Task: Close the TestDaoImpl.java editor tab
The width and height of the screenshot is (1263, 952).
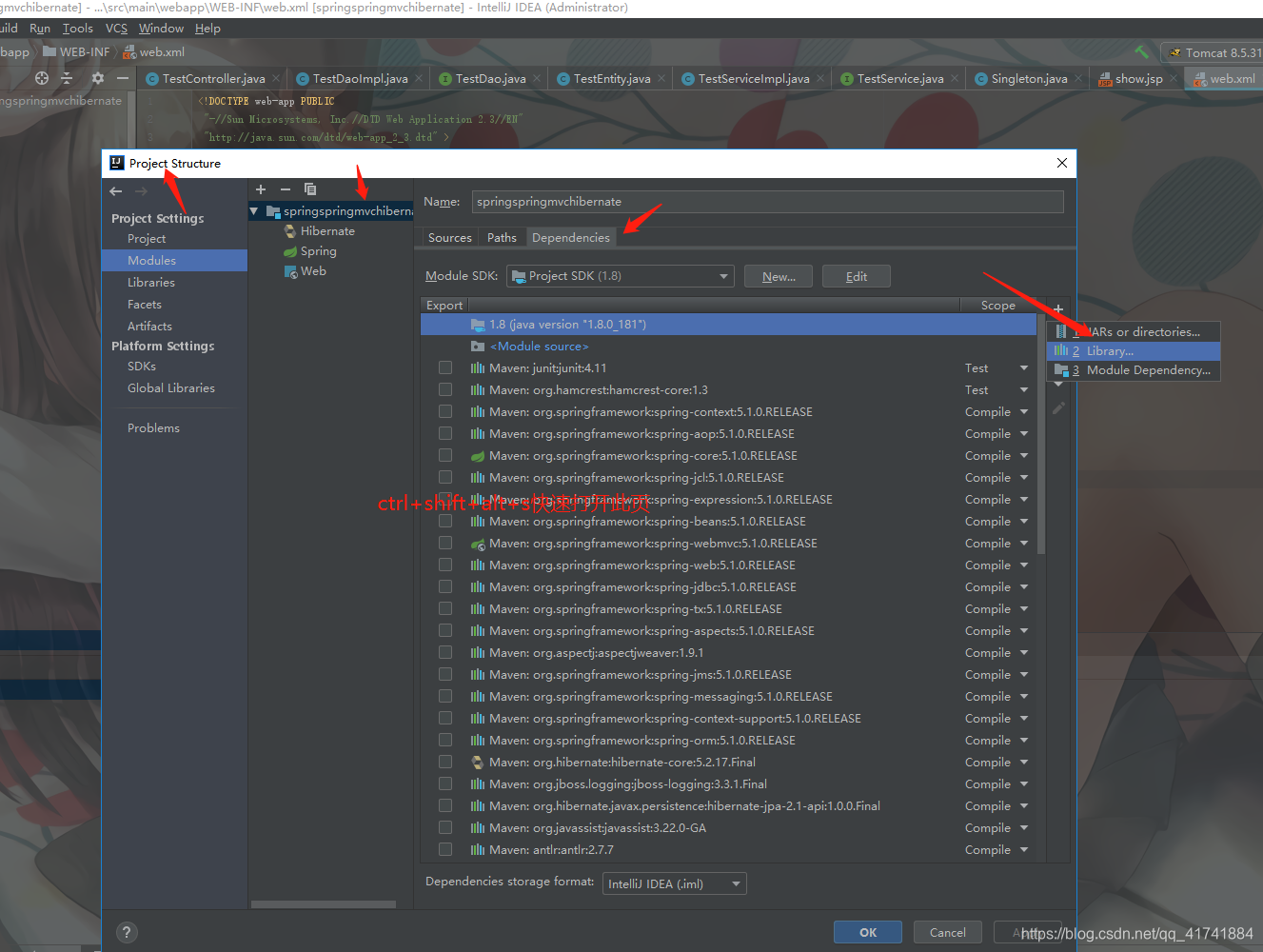Action: (x=419, y=79)
